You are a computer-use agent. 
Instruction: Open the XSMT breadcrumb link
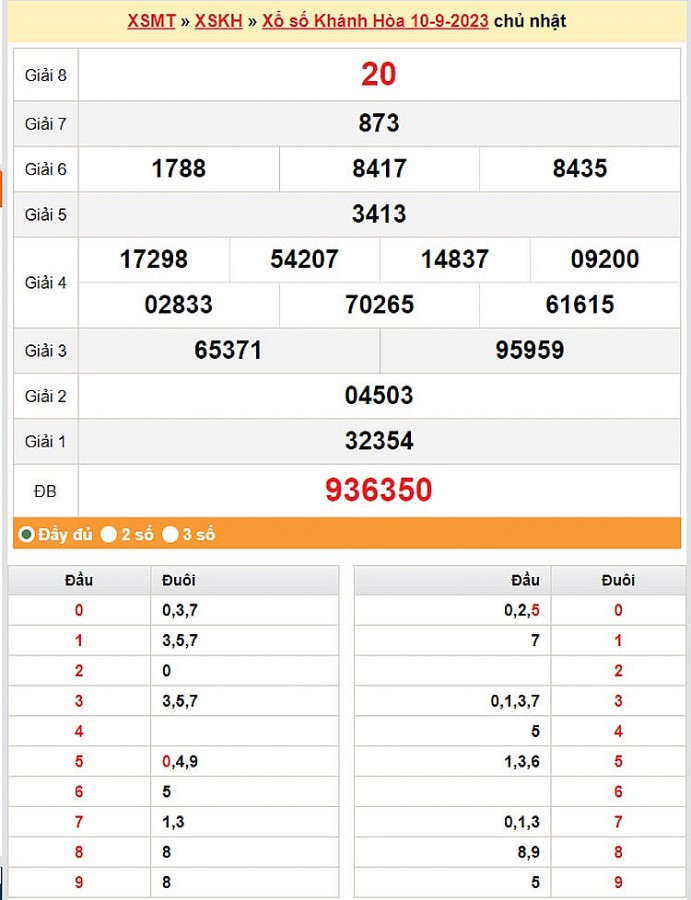click(151, 20)
